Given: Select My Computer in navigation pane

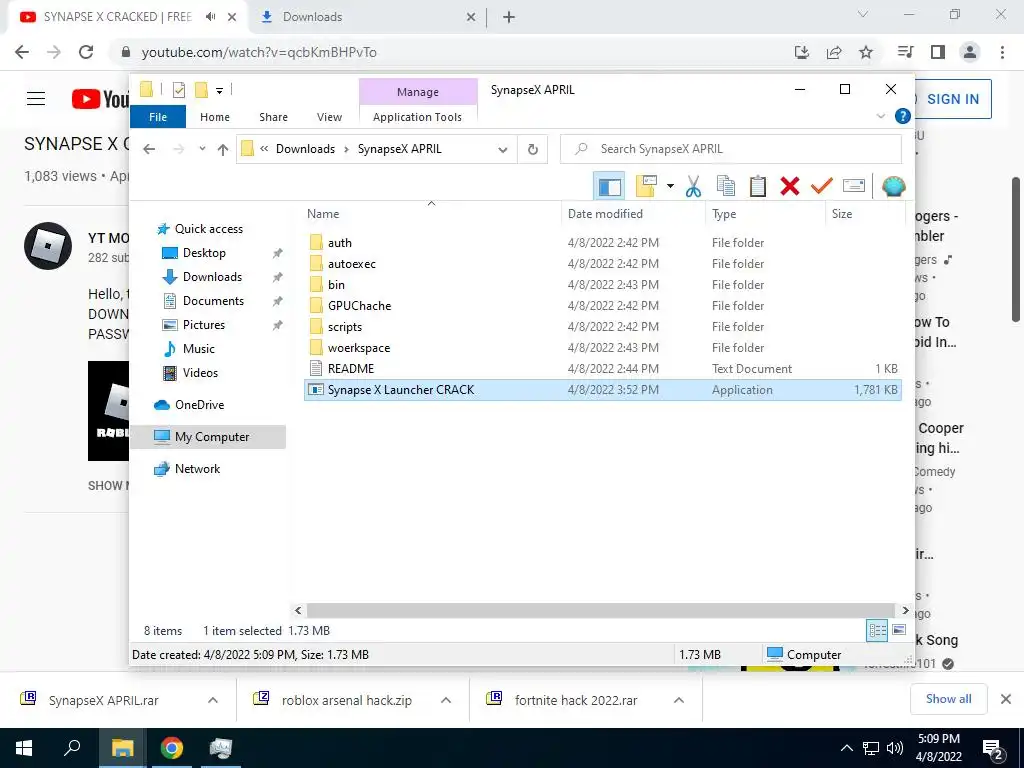Looking at the screenshot, I should [x=212, y=437].
